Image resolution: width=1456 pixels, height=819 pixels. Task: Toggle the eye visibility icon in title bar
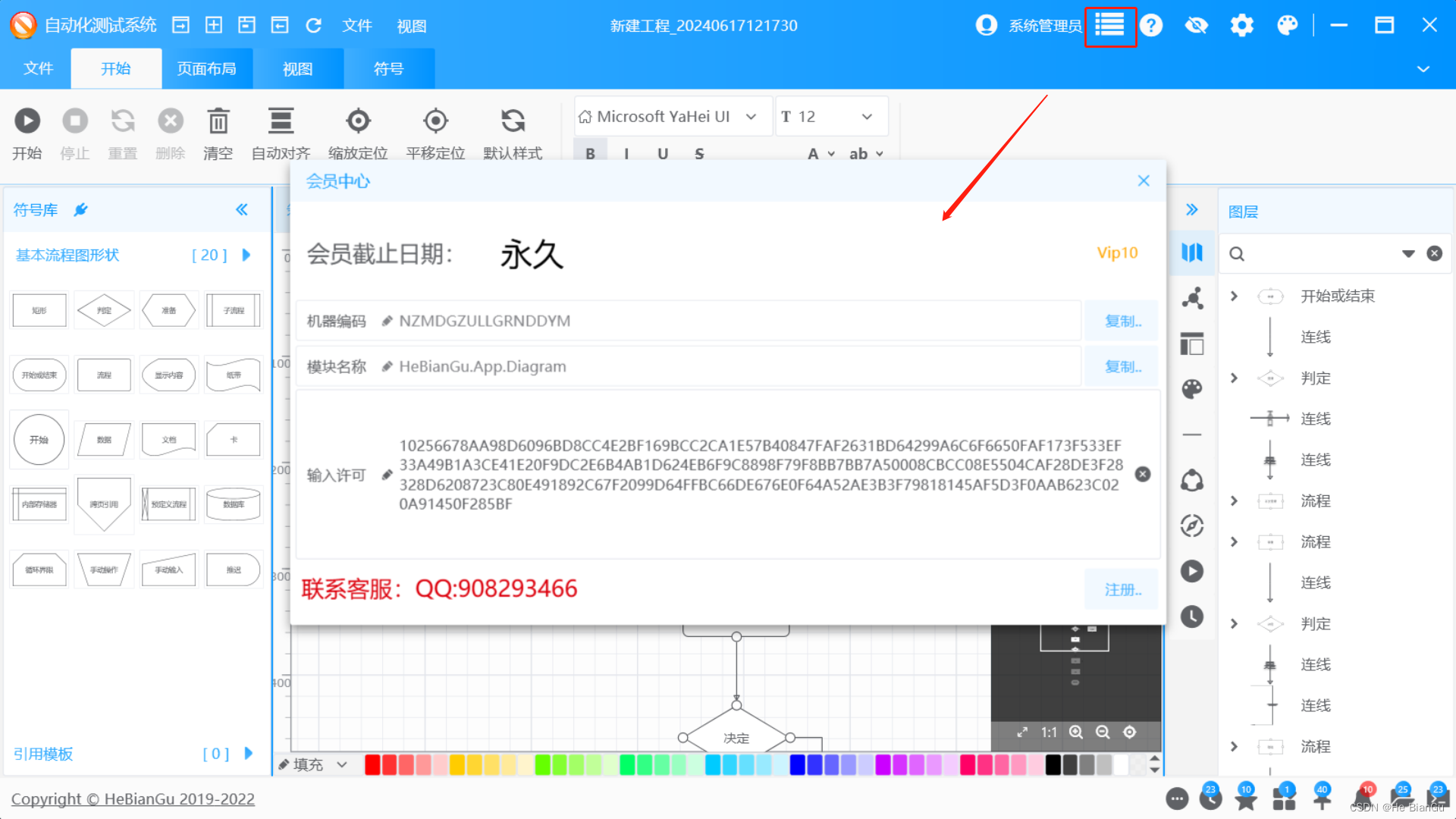[x=1196, y=25]
